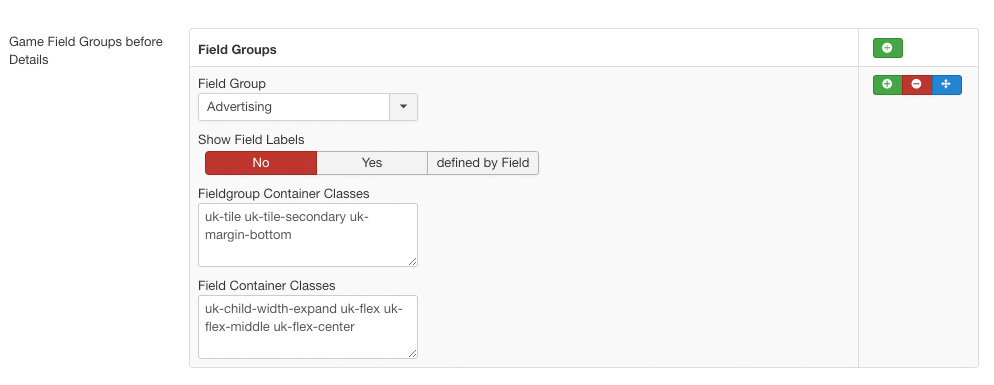Click the 'Show Field Labels' label
994x385 pixels.
251,140
